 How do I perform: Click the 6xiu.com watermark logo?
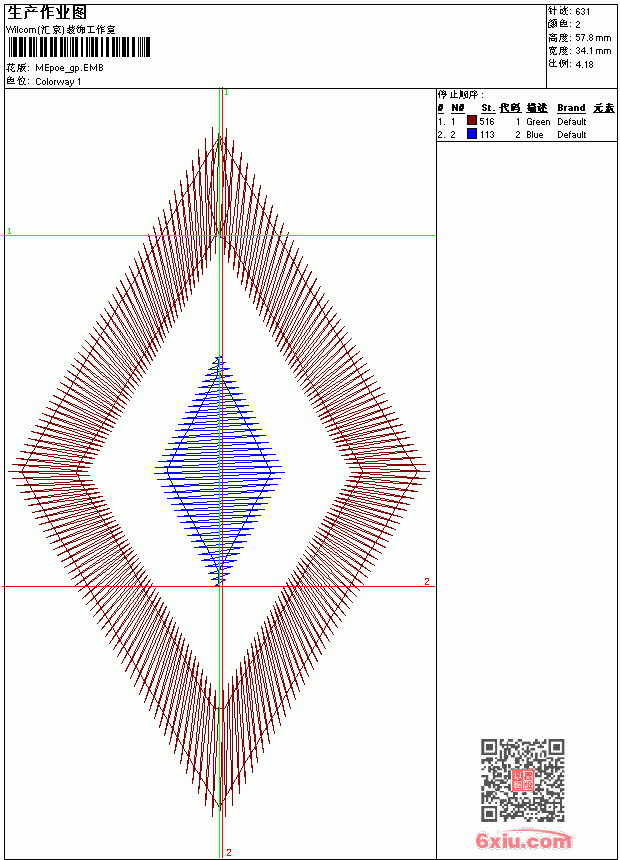pyautogui.click(x=523, y=840)
